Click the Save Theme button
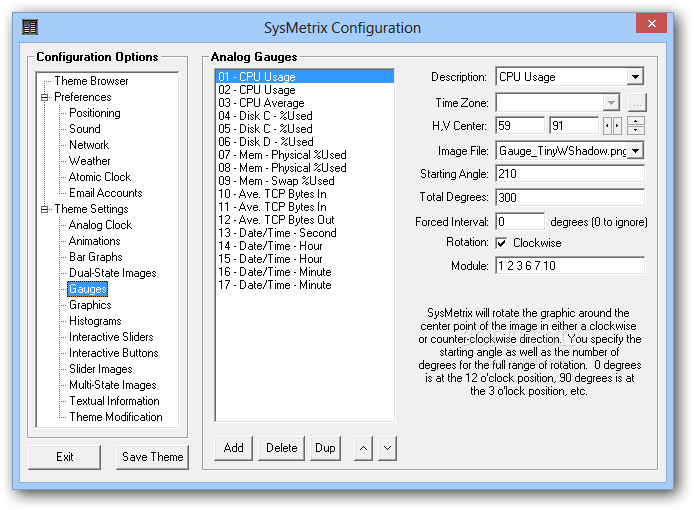This screenshot has height=510, width=694. pos(152,457)
